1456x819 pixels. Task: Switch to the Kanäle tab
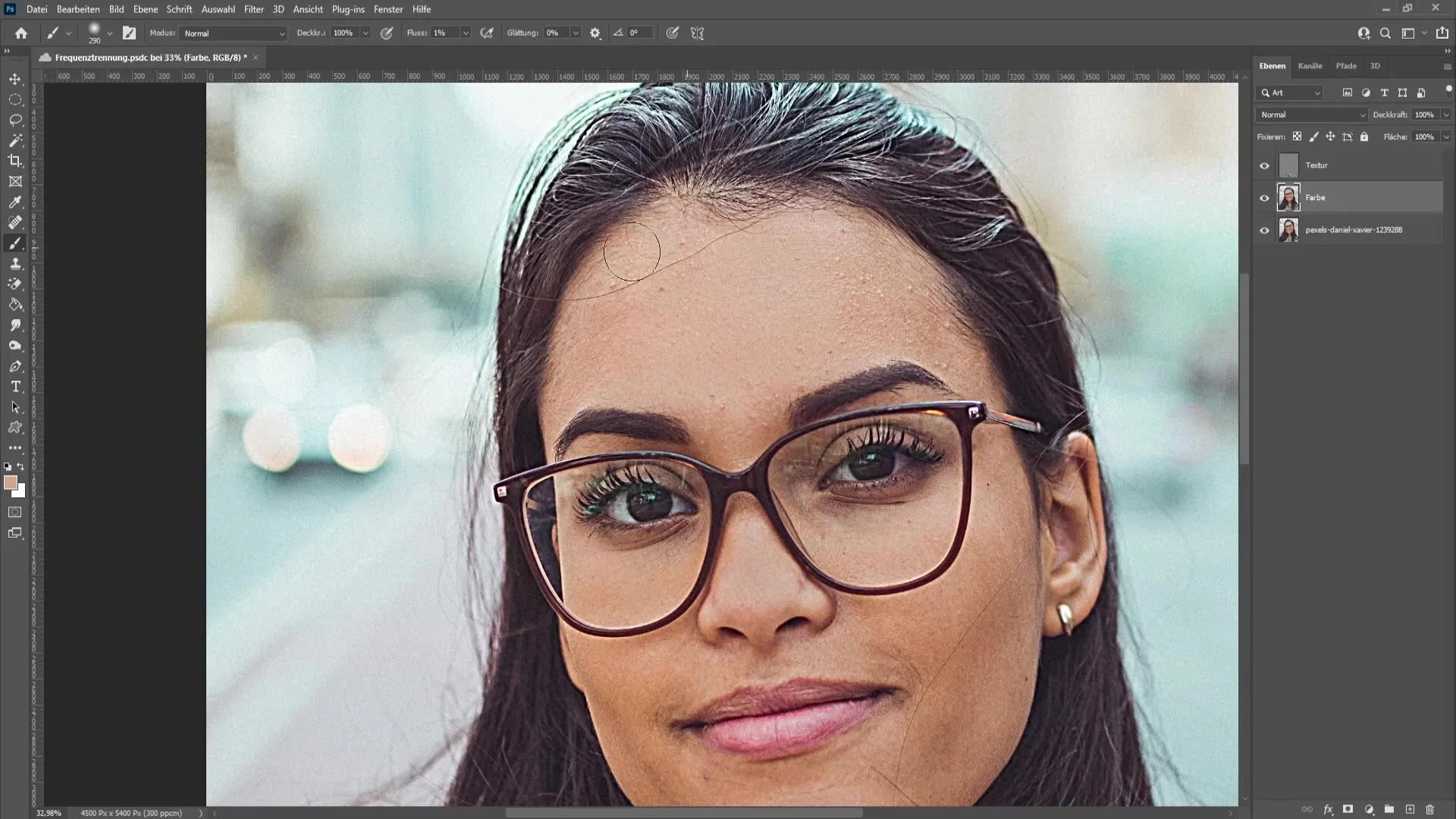click(1309, 65)
